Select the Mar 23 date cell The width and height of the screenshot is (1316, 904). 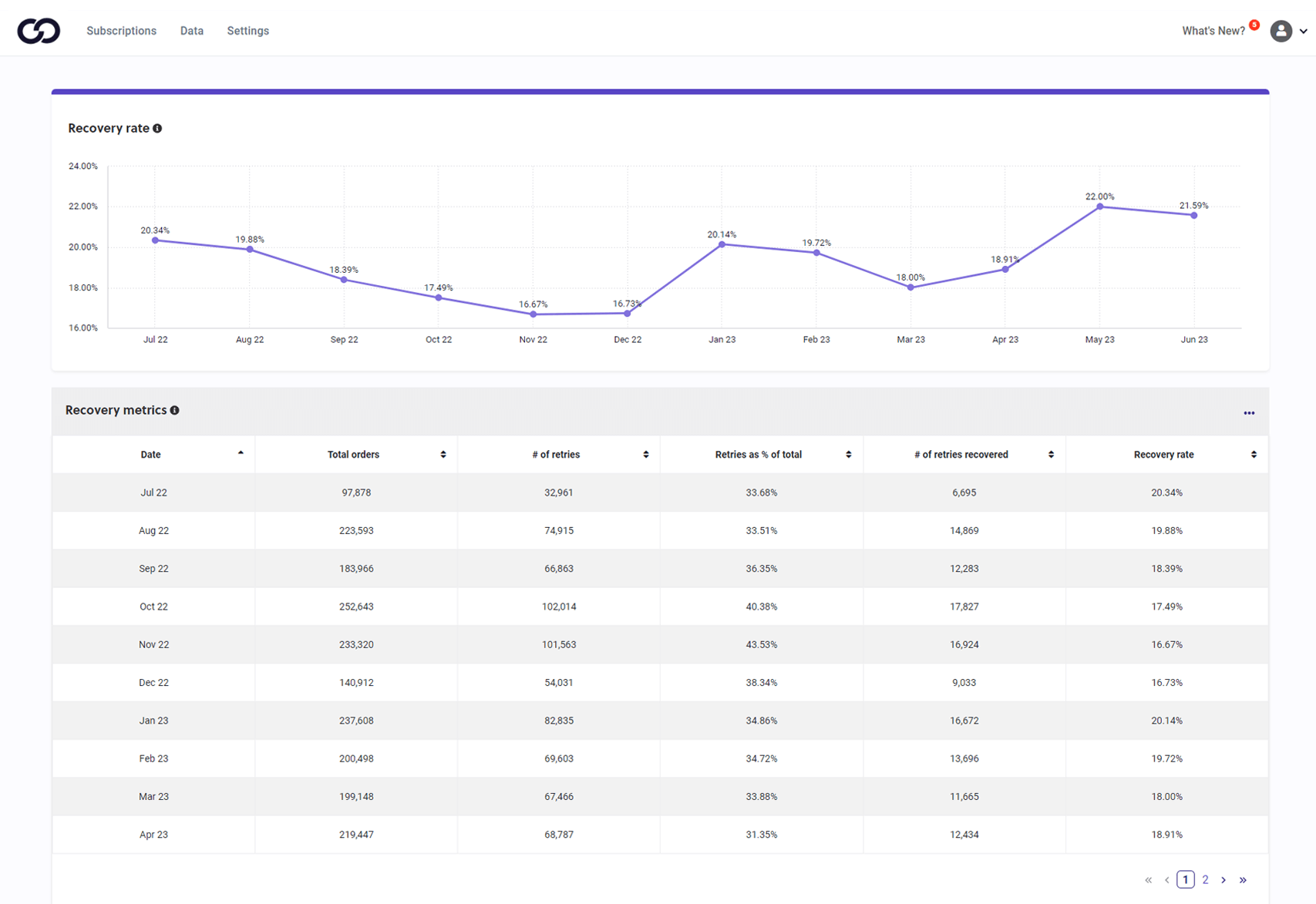pyautogui.click(x=153, y=797)
